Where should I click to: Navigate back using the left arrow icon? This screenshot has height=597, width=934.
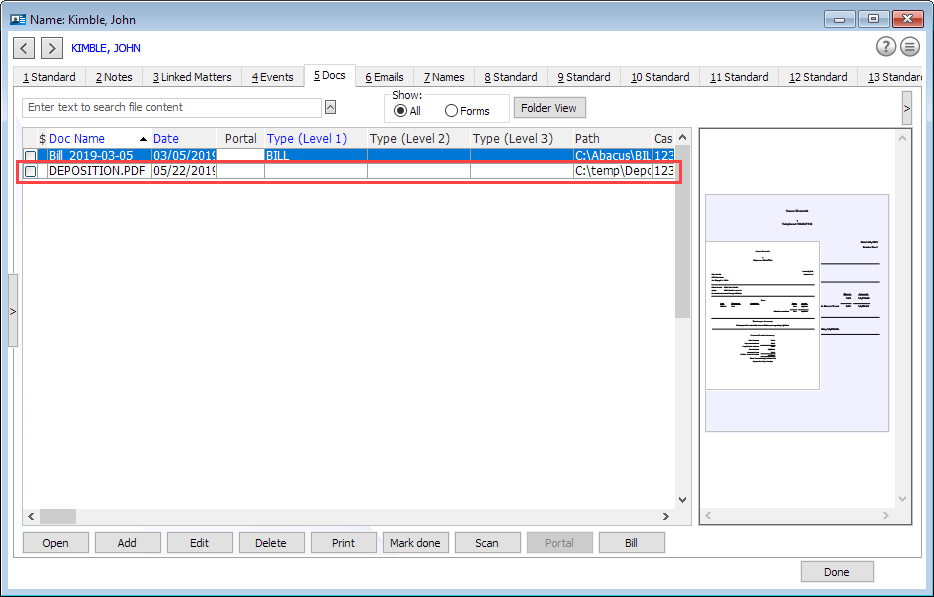click(x=23, y=48)
